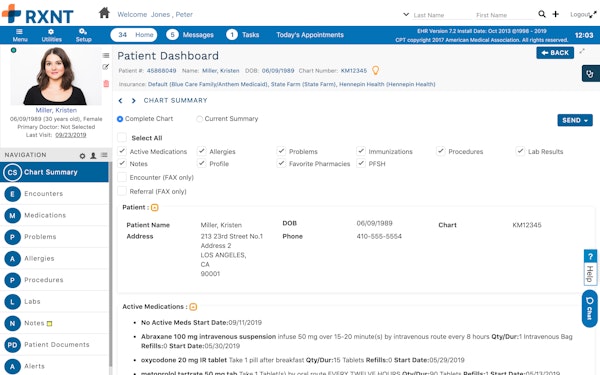Check Referral (FAX only) checkbox

[122, 191]
